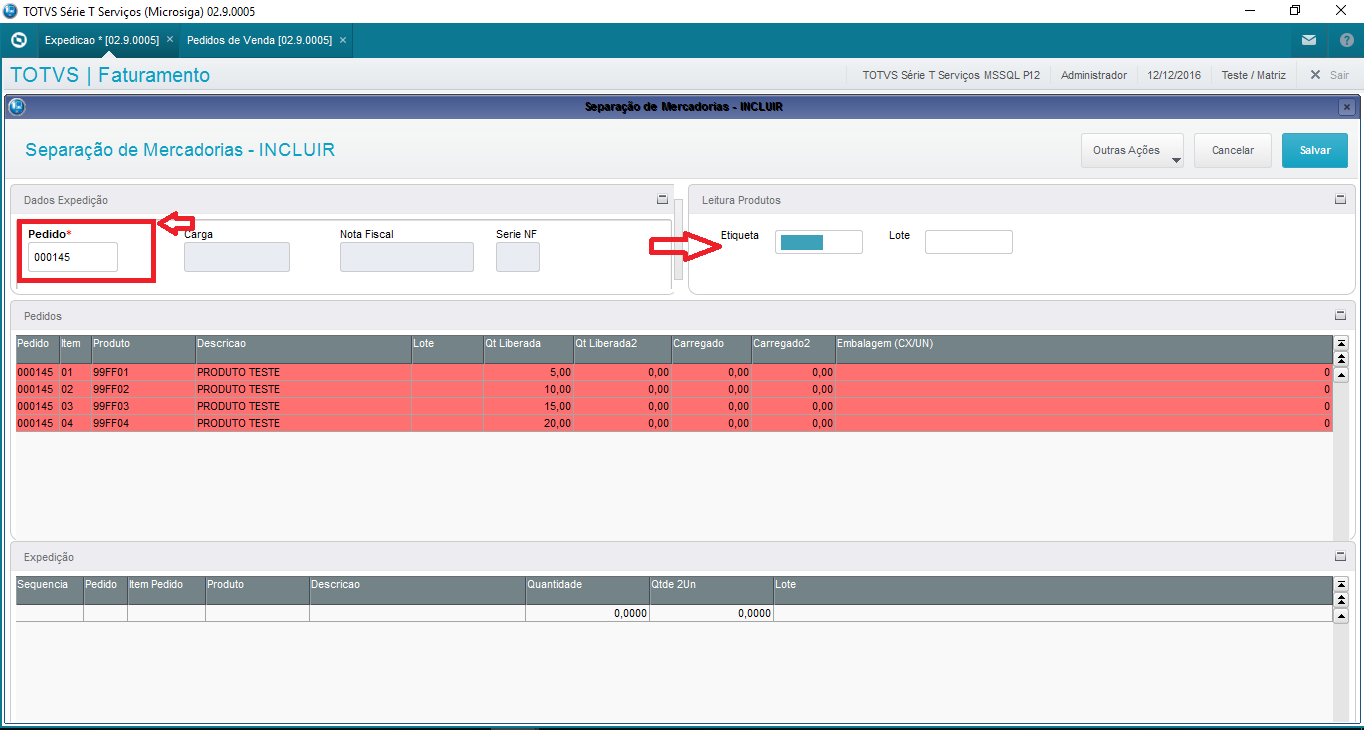Collapse the Dados Expedição panel
Screen dimensions: 1364x730
(x=661, y=200)
